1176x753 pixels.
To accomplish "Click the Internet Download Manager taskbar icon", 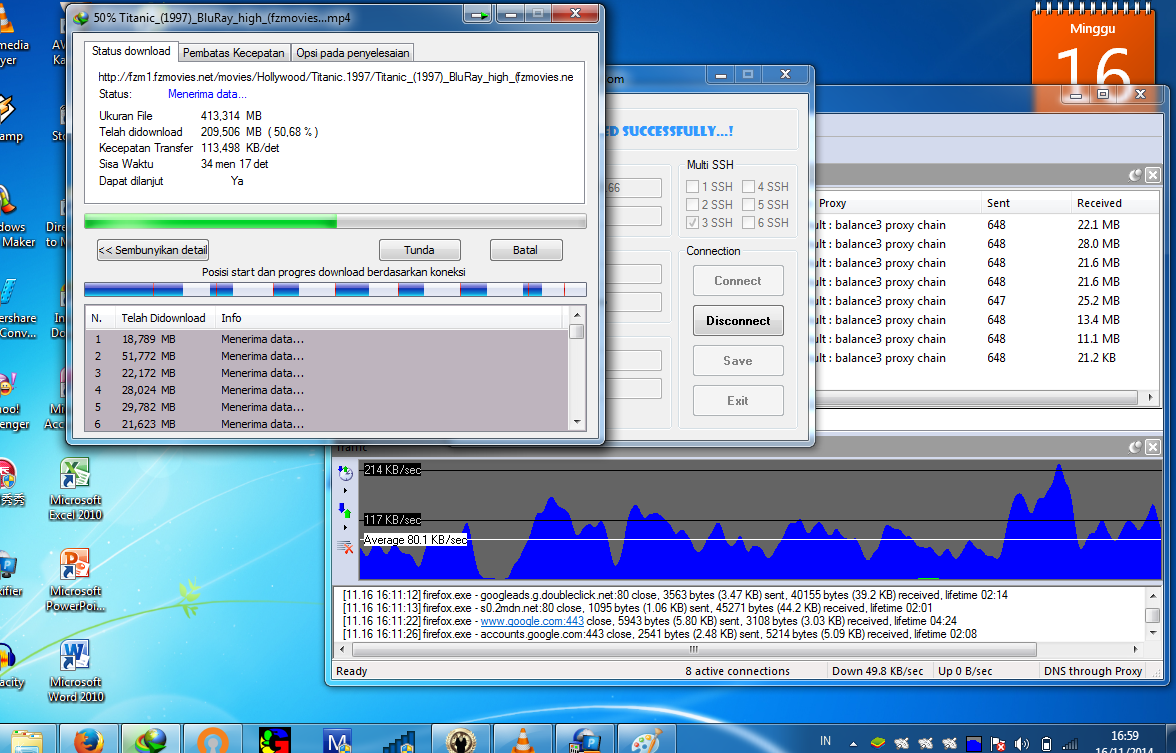I will pyautogui.click(x=151, y=741).
